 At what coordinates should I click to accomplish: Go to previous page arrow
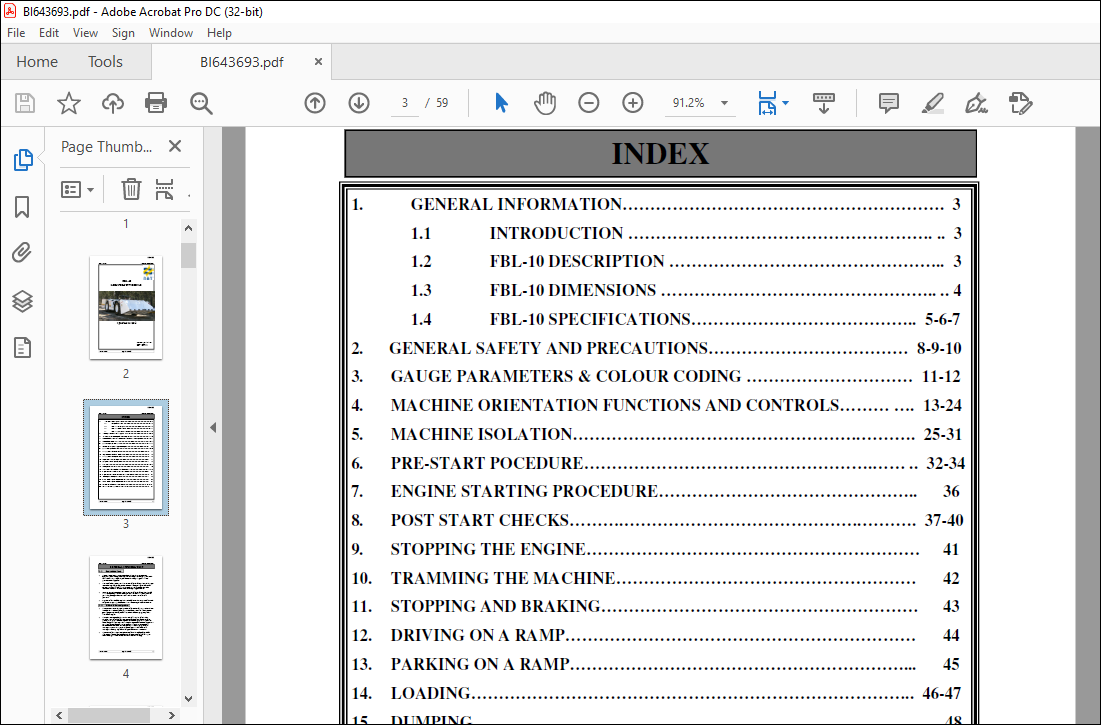point(315,103)
